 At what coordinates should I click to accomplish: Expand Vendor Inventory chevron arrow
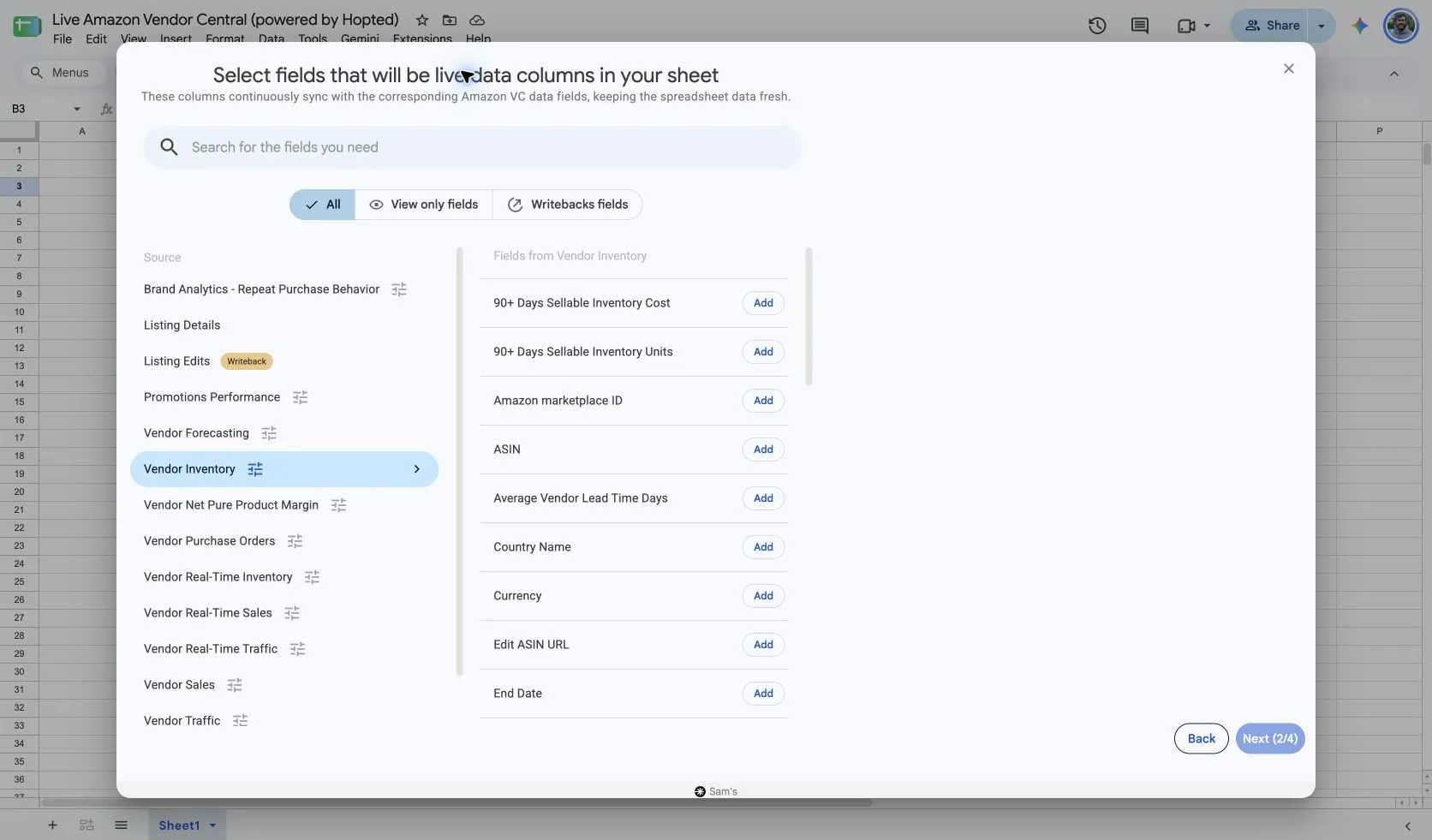click(417, 469)
